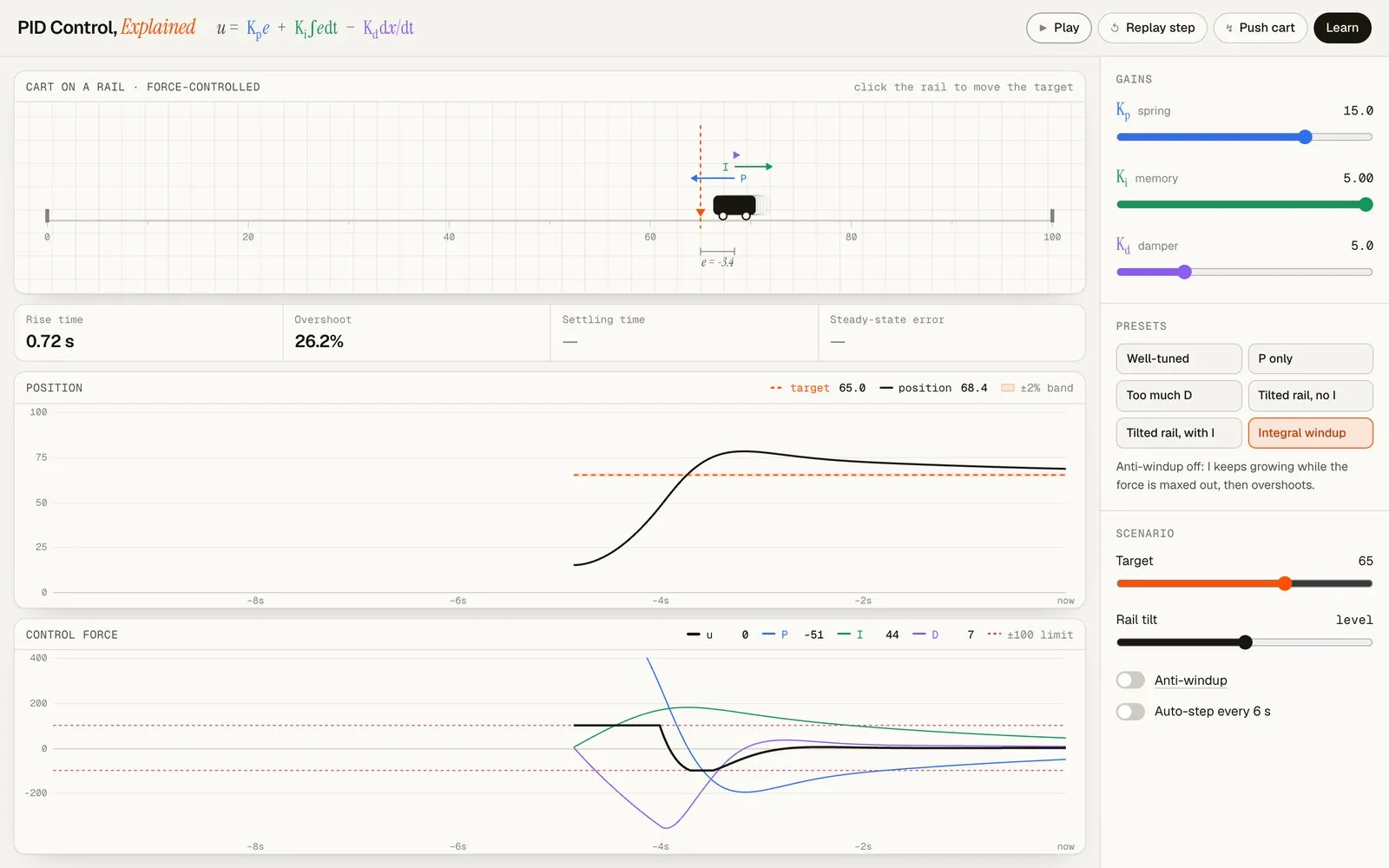Click the rail at the 80 mark
Image resolution: width=1389 pixels, height=868 pixels.
[851, 221]
